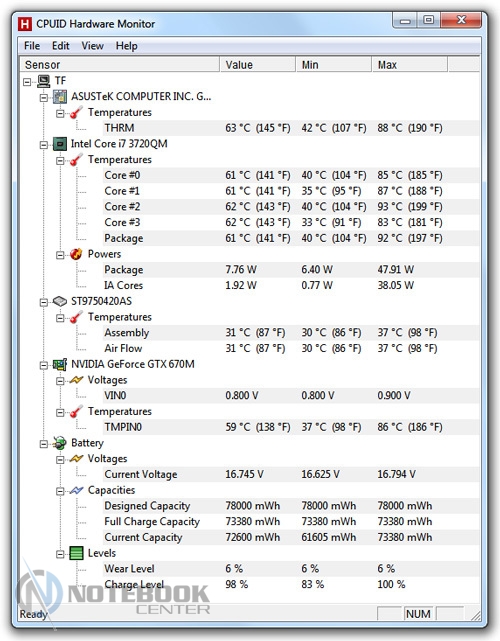Viewport: 500px width, 641px height.
Task: Click the Value column header
Action: tap(258, 65)
